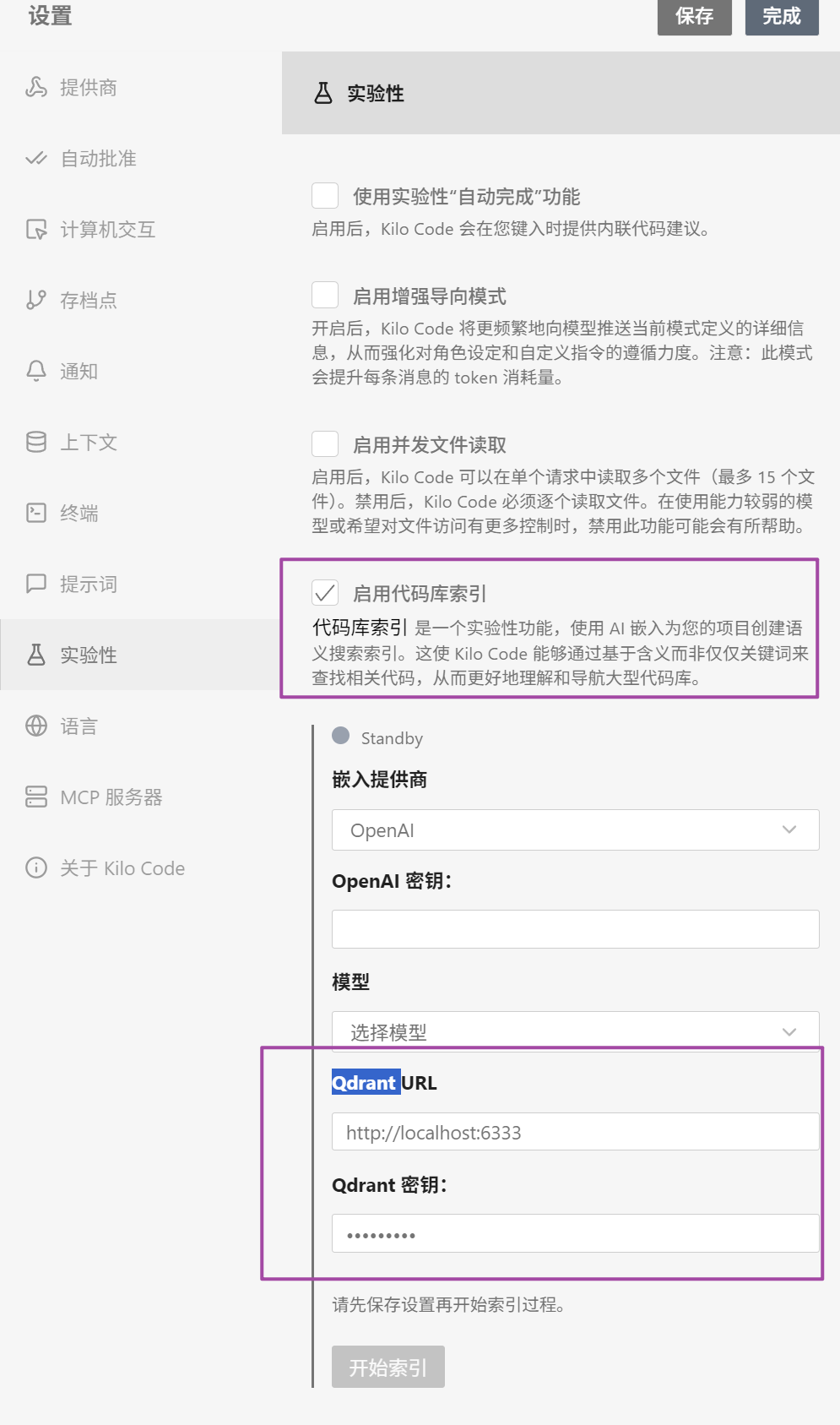Viewport: 840px width, 1425px height.
Task: Open the 通知 bell icon
Action: pos(36,371)
